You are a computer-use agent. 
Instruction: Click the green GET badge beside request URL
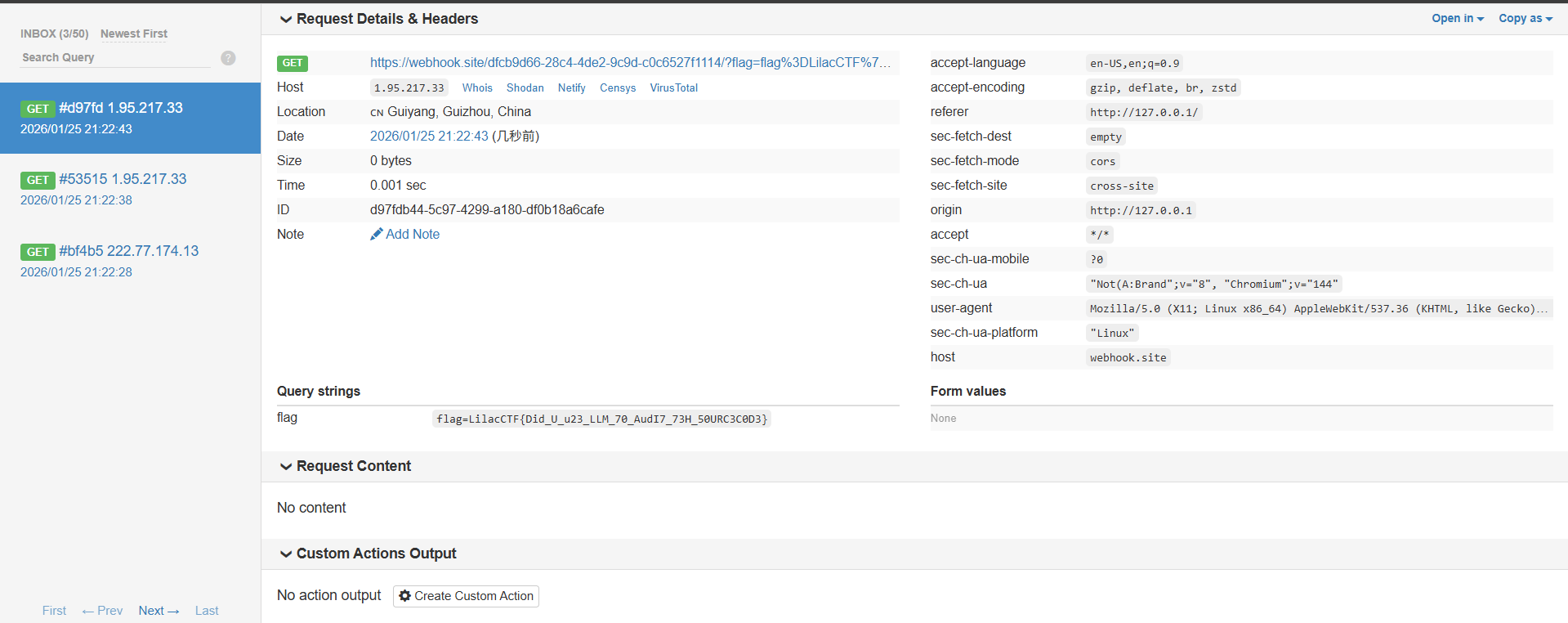293,63
